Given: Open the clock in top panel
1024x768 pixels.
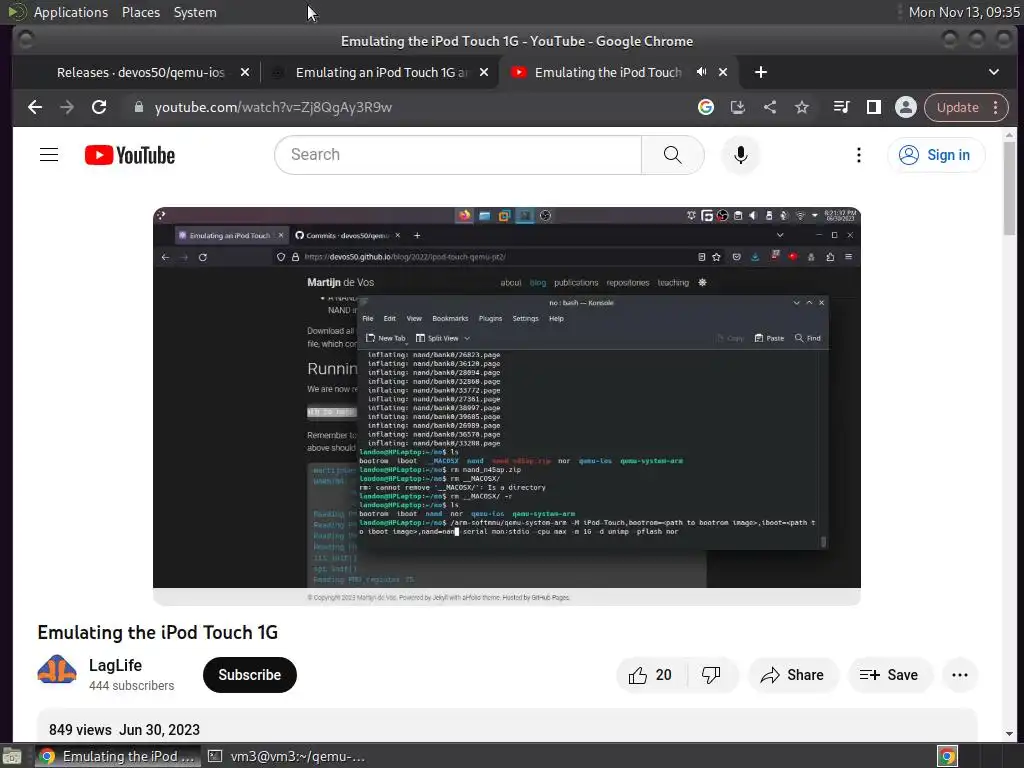Looking at the screenshot, I should tap(964, 12).
